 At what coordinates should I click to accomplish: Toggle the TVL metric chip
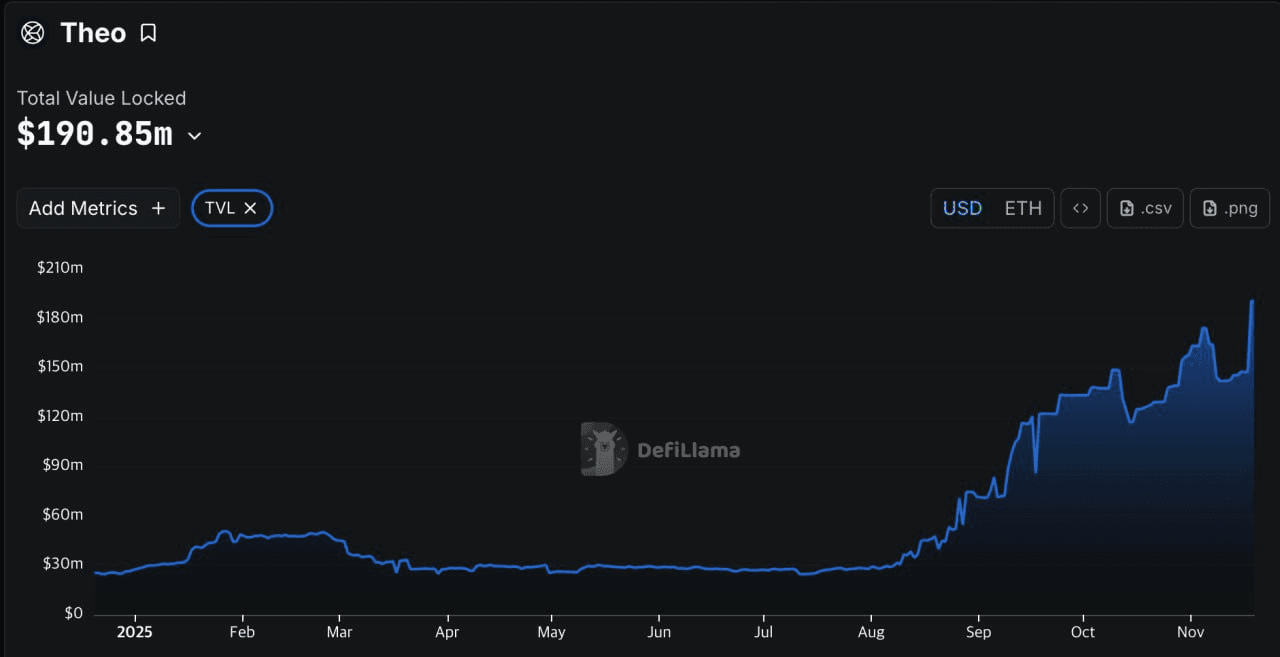tap(220, 208)
